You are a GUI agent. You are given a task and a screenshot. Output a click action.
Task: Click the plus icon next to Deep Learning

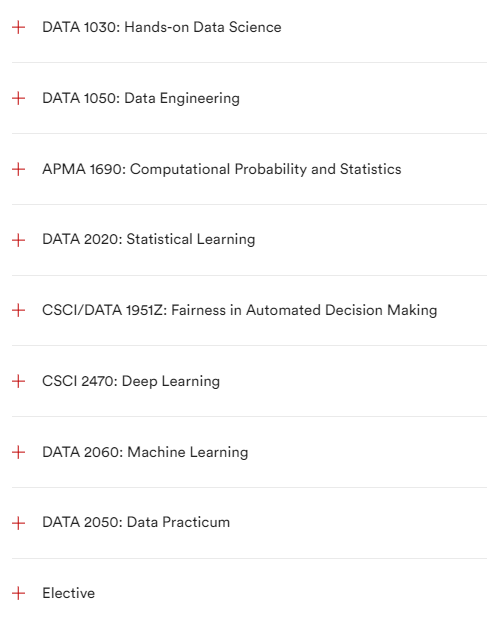click(x=18, y=381)
